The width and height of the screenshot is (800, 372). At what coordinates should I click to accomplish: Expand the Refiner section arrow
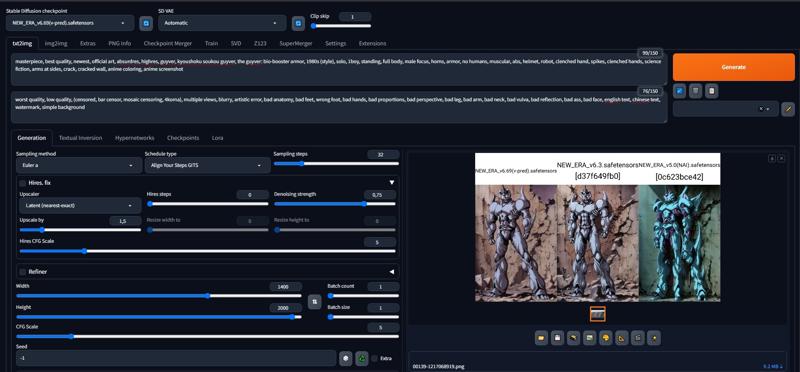coord(392,271)
